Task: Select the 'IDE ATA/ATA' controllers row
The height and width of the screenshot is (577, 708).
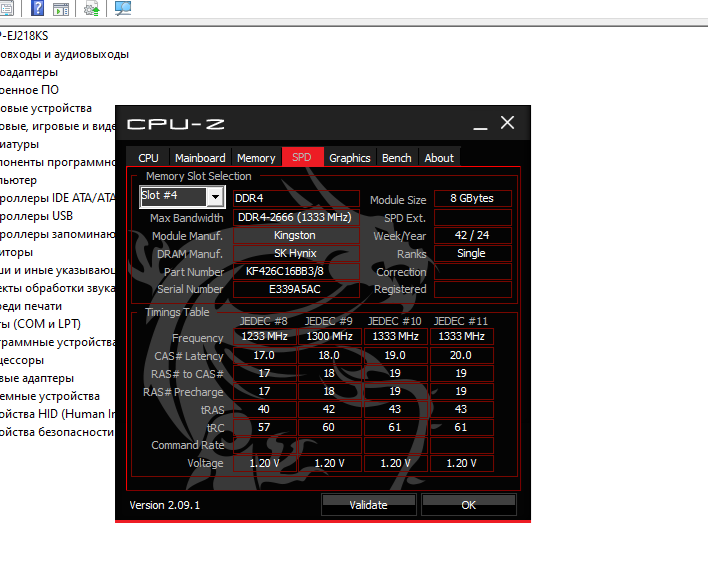Action: (58, 198)
